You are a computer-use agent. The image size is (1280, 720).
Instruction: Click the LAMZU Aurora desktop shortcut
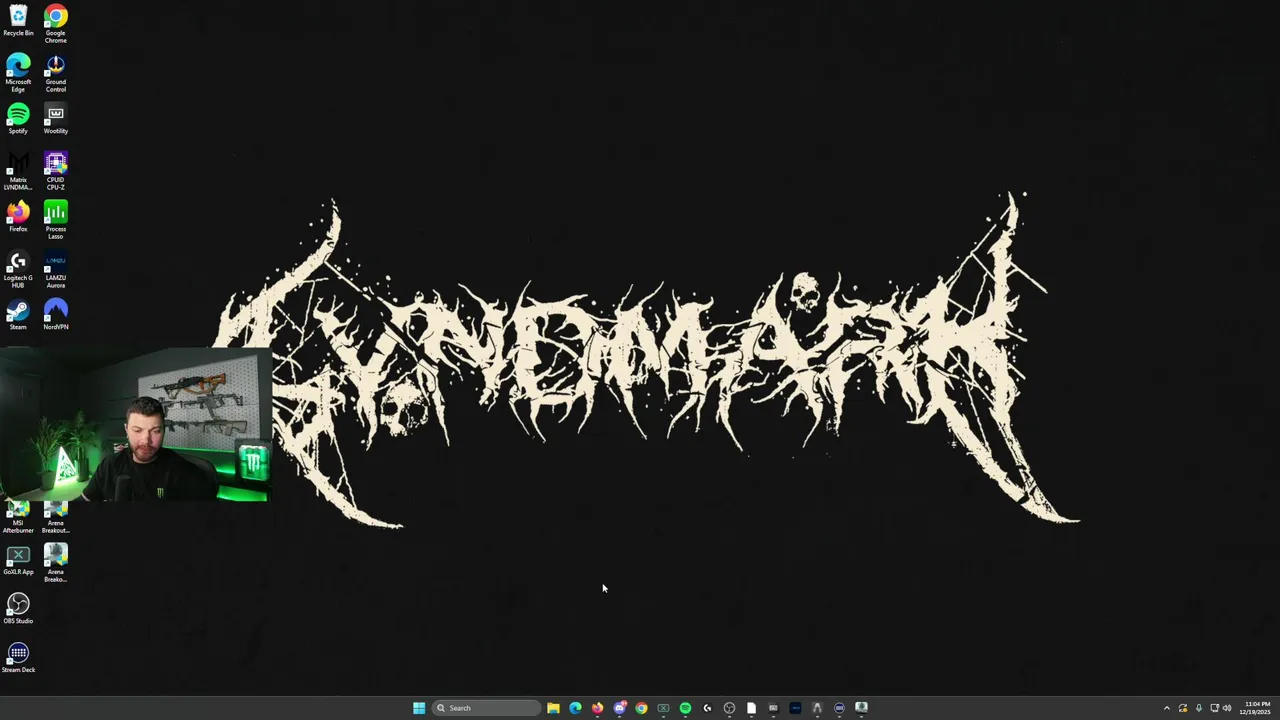pyautogui.click(x=55, y=269)
